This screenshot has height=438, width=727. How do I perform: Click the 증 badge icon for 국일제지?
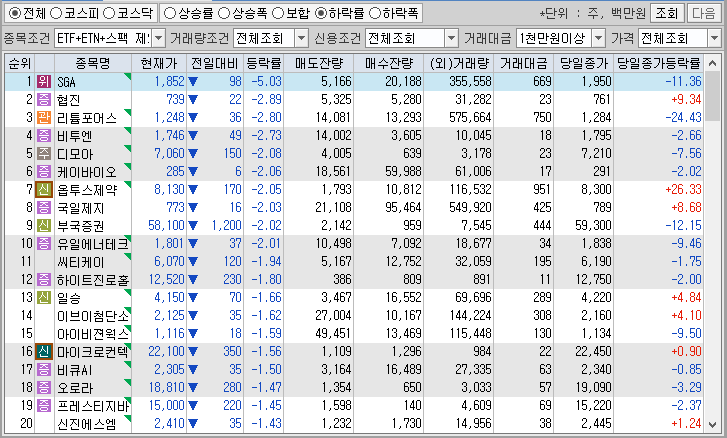(44, 208)
